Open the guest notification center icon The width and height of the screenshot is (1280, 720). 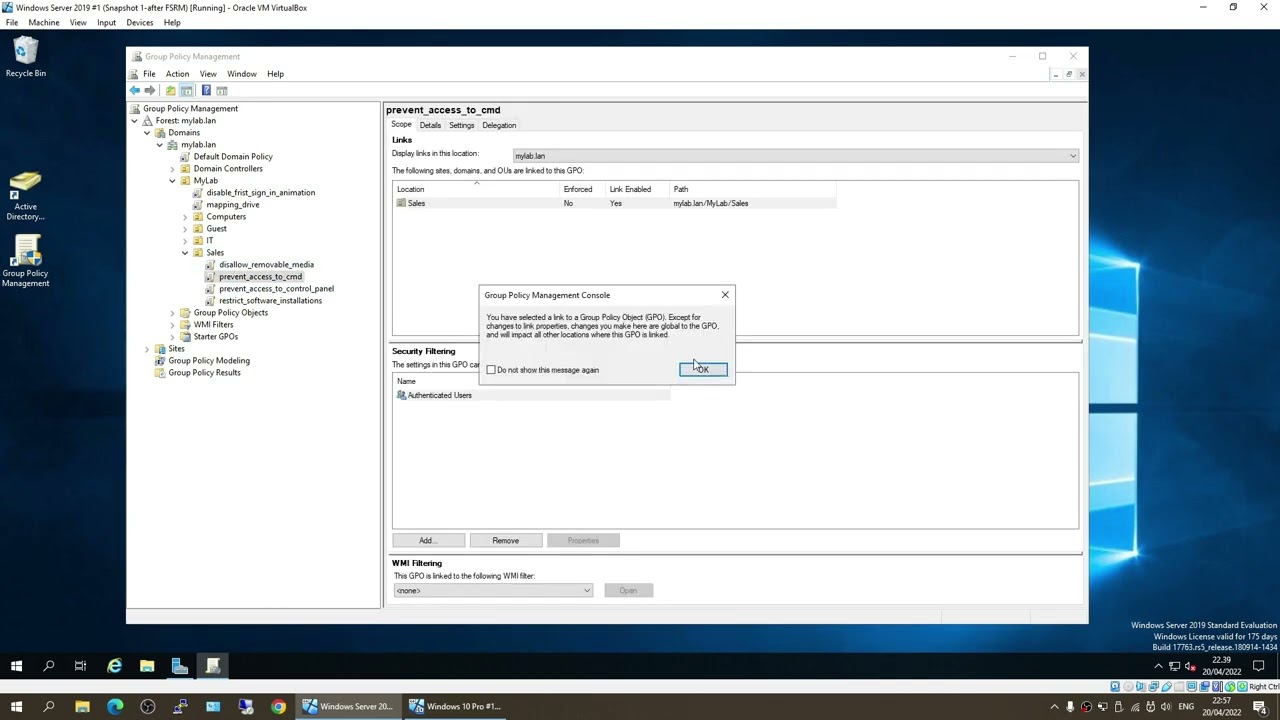click(x=1259, y=666)
